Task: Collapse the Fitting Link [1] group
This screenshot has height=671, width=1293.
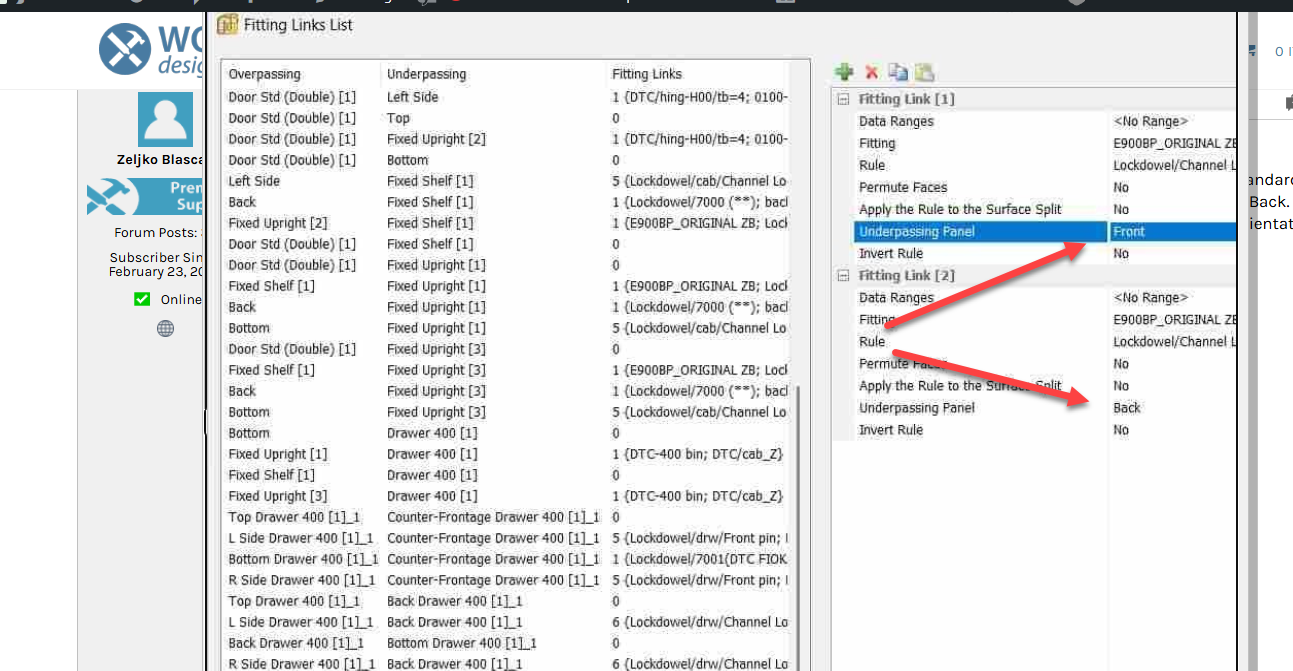Action: click(x=844, y=99)
